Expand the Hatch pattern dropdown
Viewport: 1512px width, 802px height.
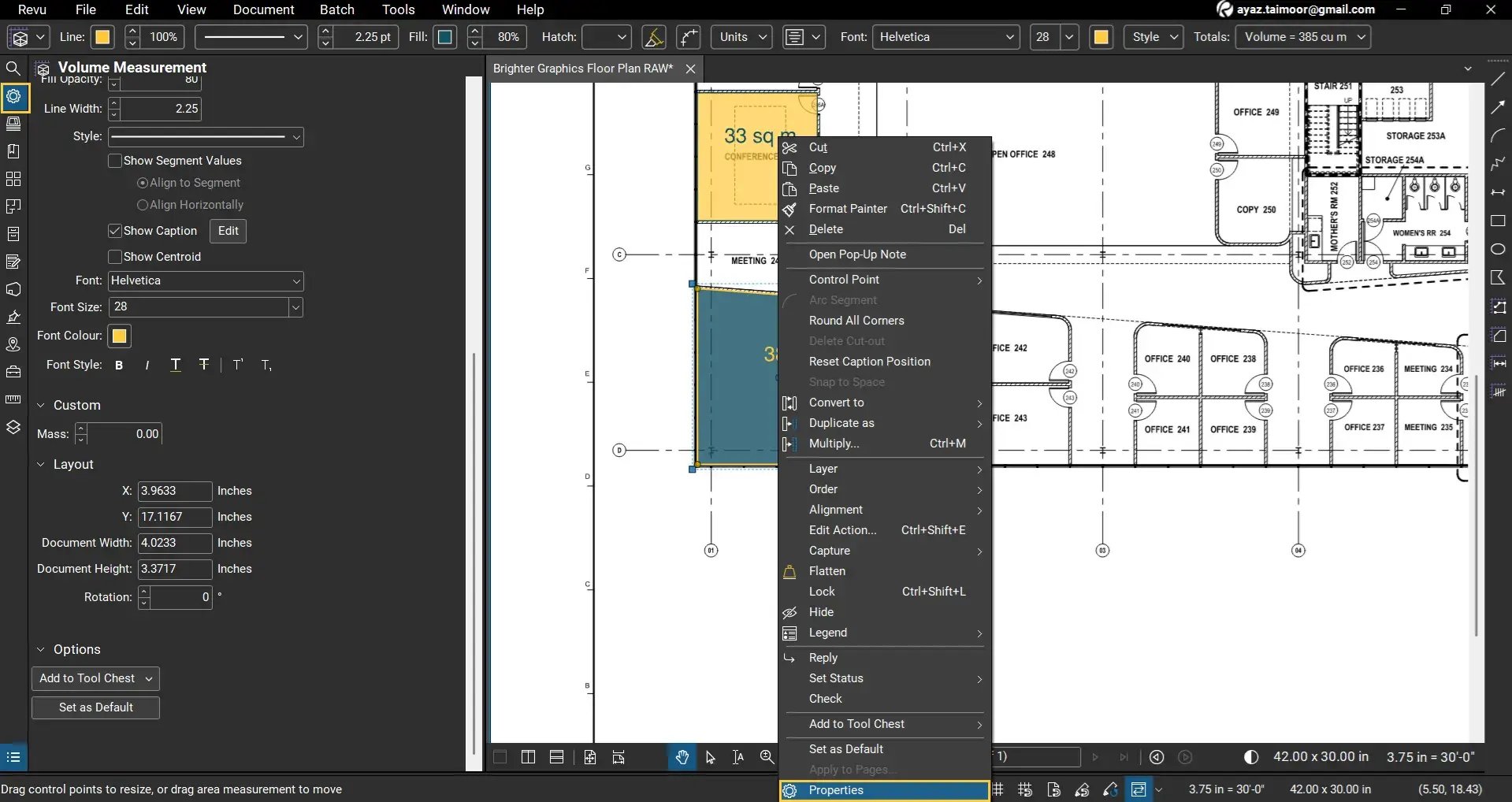621,37
